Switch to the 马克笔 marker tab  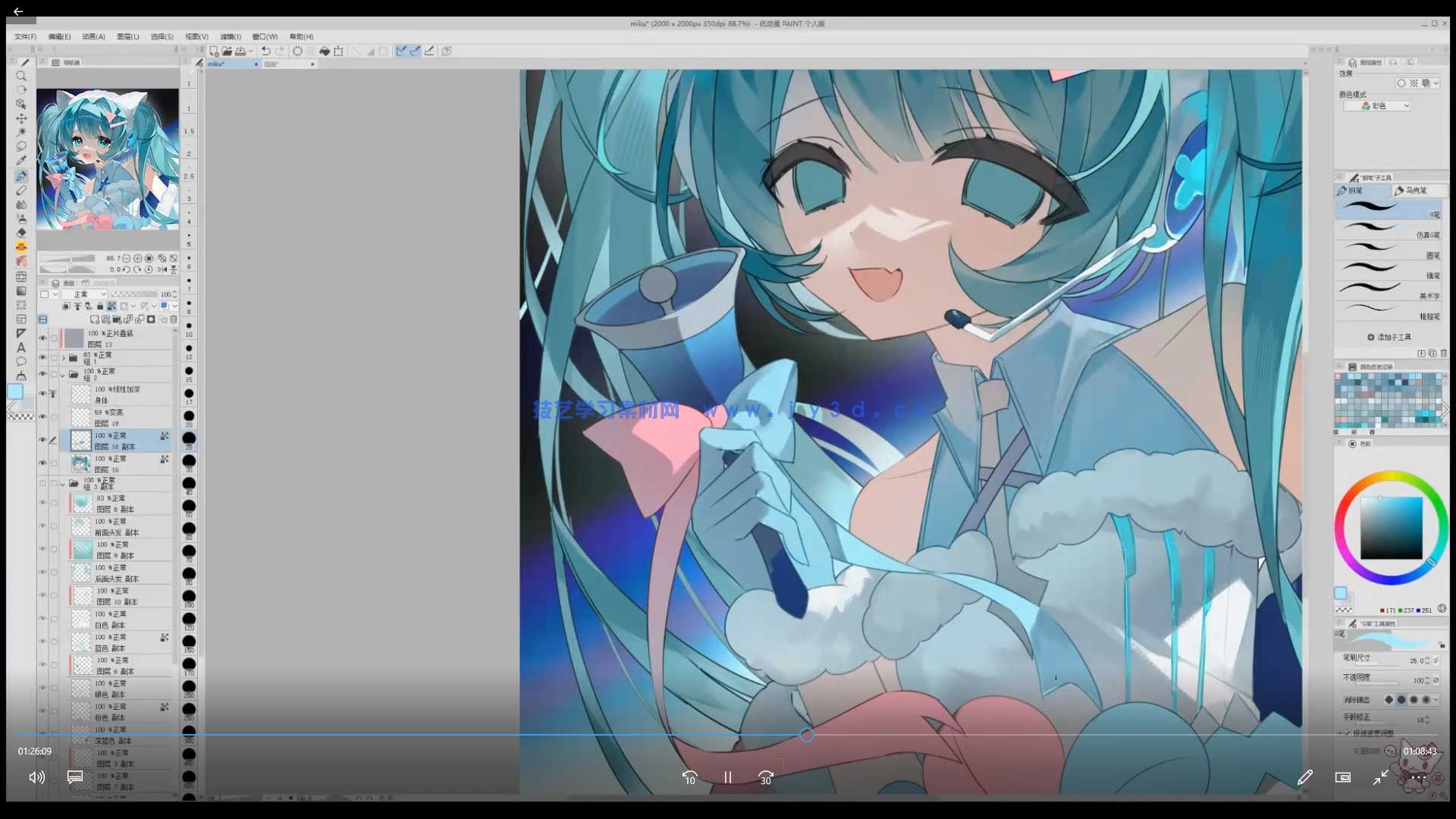[1416, 190]
